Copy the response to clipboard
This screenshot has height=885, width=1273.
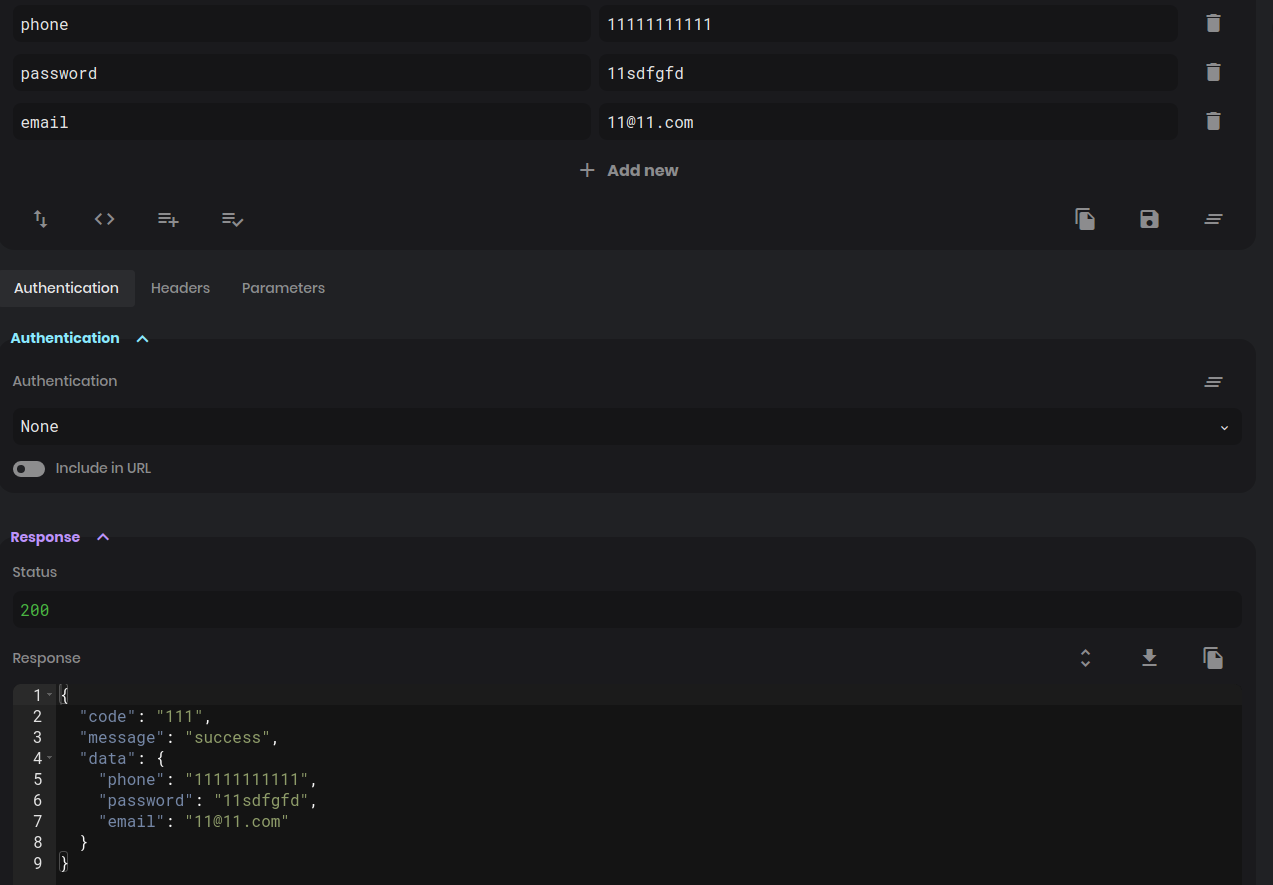pyautogui.click(x=1213, y=658)
